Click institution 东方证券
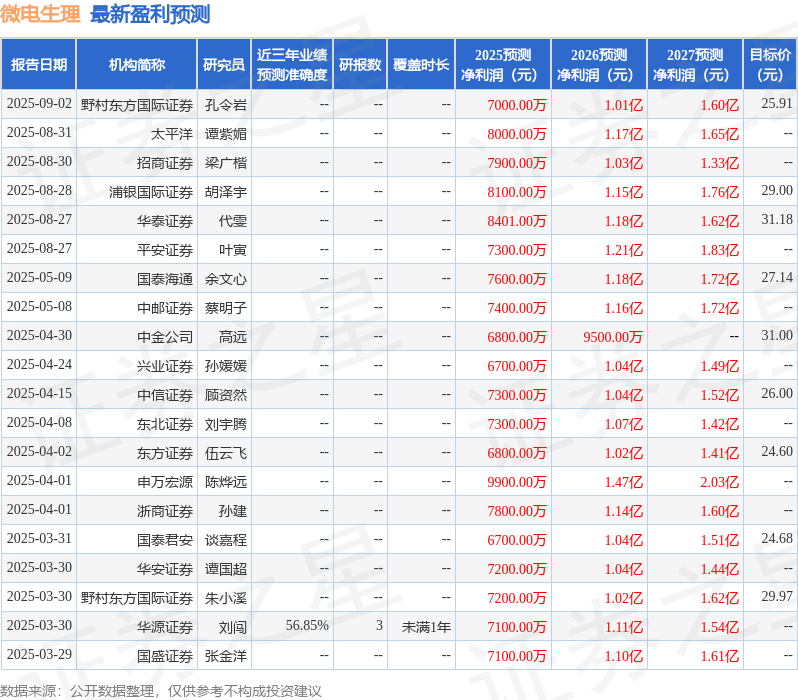 (x=165, y=454)
